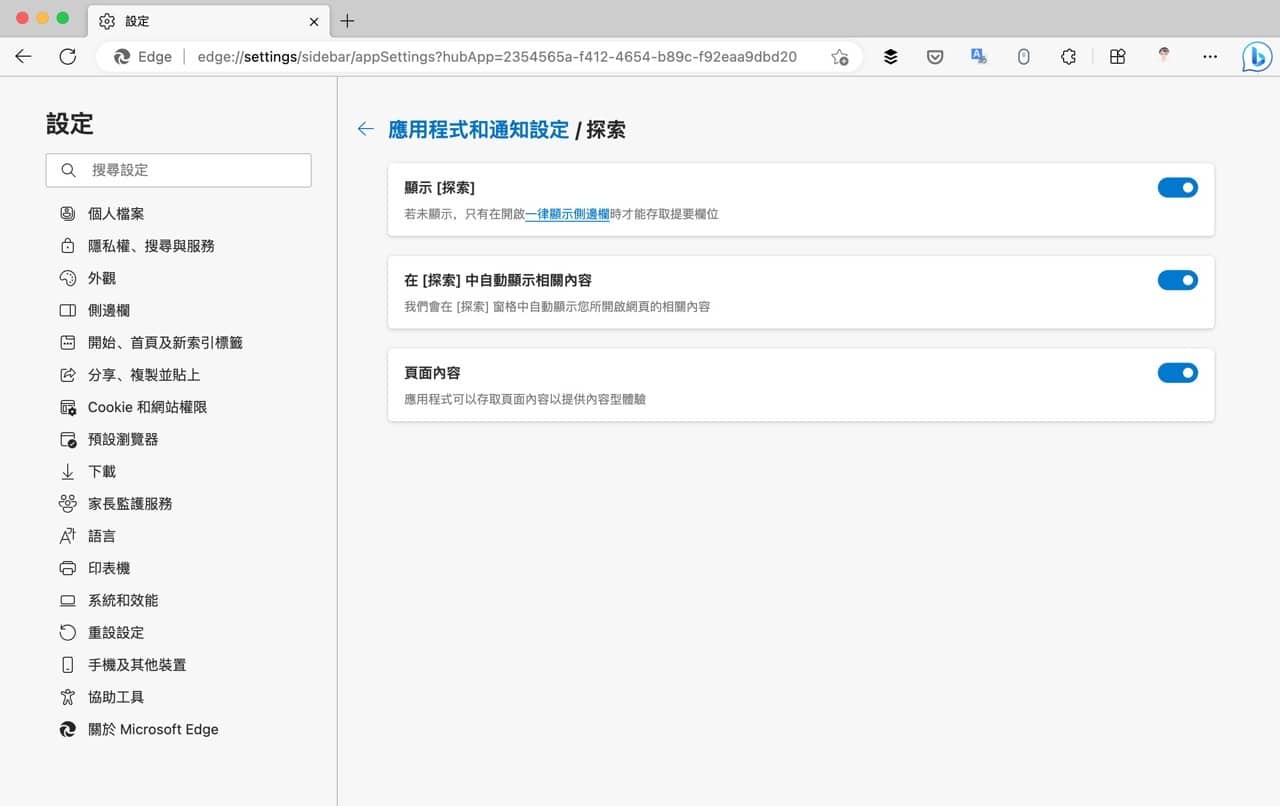Toggle the 頁面內容 switch
The image size is (1280, 806).
tap(1177, 373)
